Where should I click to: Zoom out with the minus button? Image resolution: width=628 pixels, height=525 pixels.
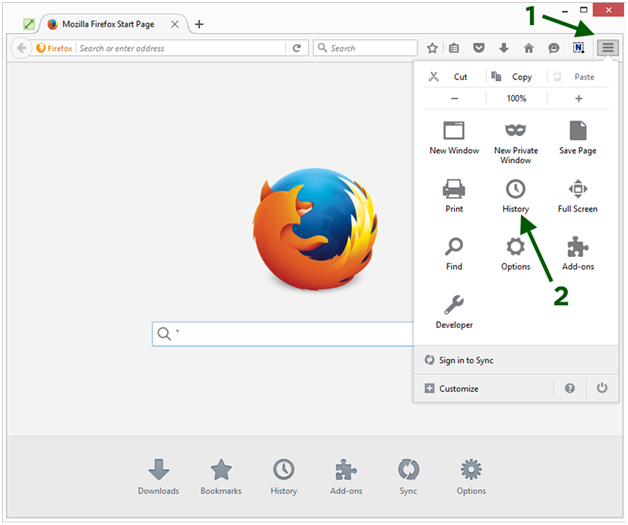455,99
